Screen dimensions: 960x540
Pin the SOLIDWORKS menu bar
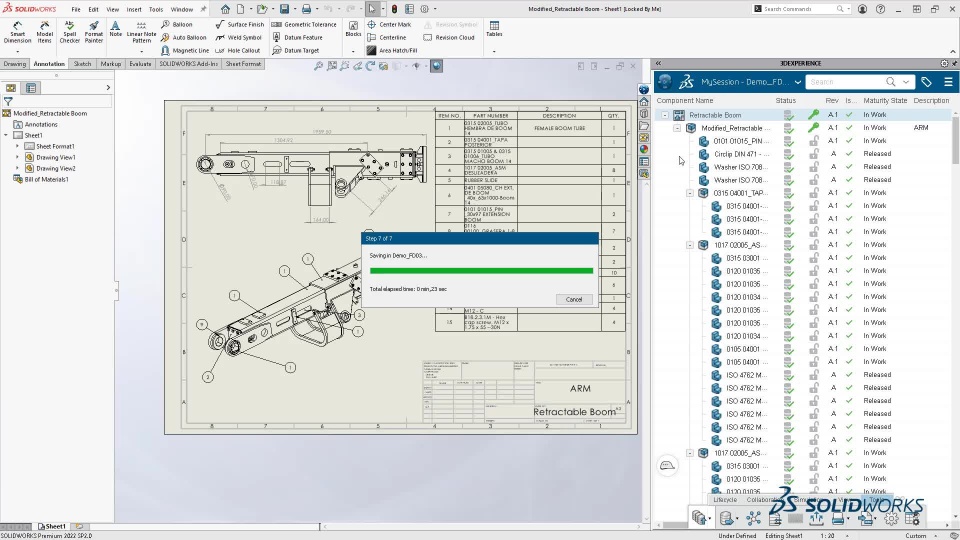[203, 9]
